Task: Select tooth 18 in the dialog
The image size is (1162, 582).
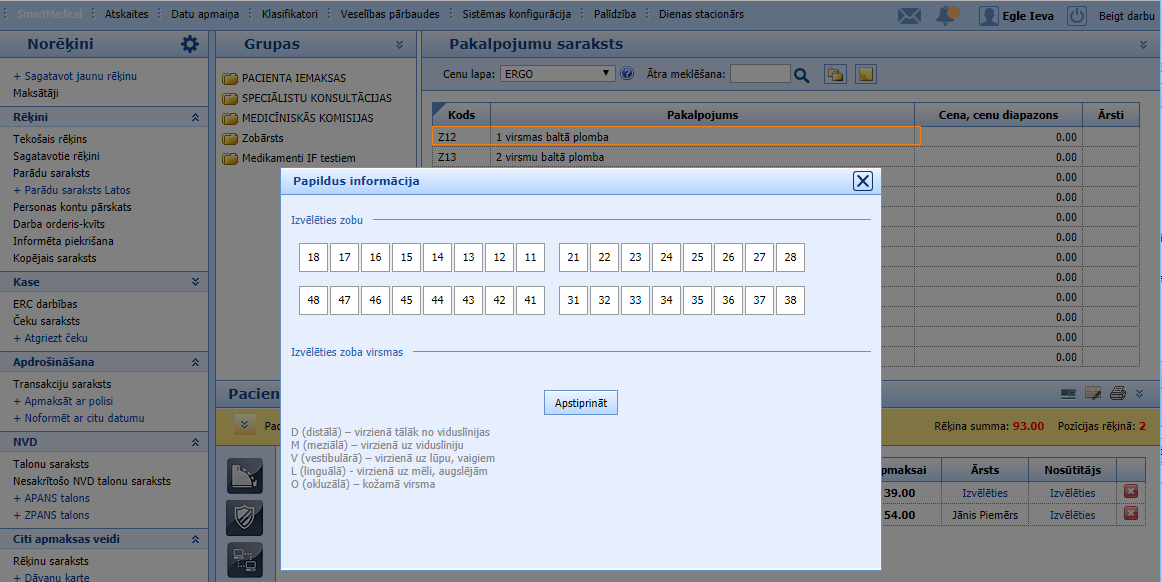Action: 313,258
